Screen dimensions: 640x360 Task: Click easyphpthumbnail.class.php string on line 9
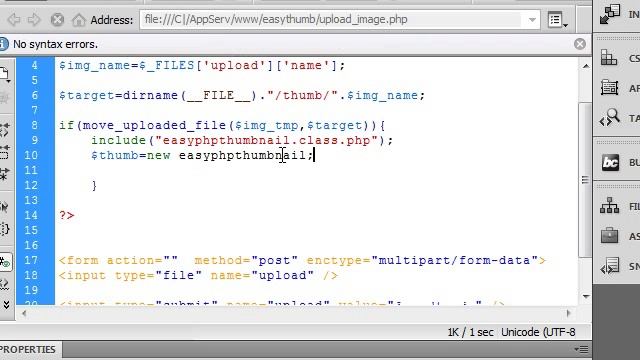click(267, 140)
